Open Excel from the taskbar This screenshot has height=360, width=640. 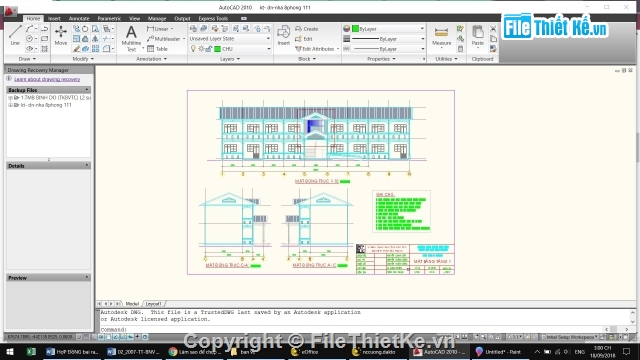[31, 351]
